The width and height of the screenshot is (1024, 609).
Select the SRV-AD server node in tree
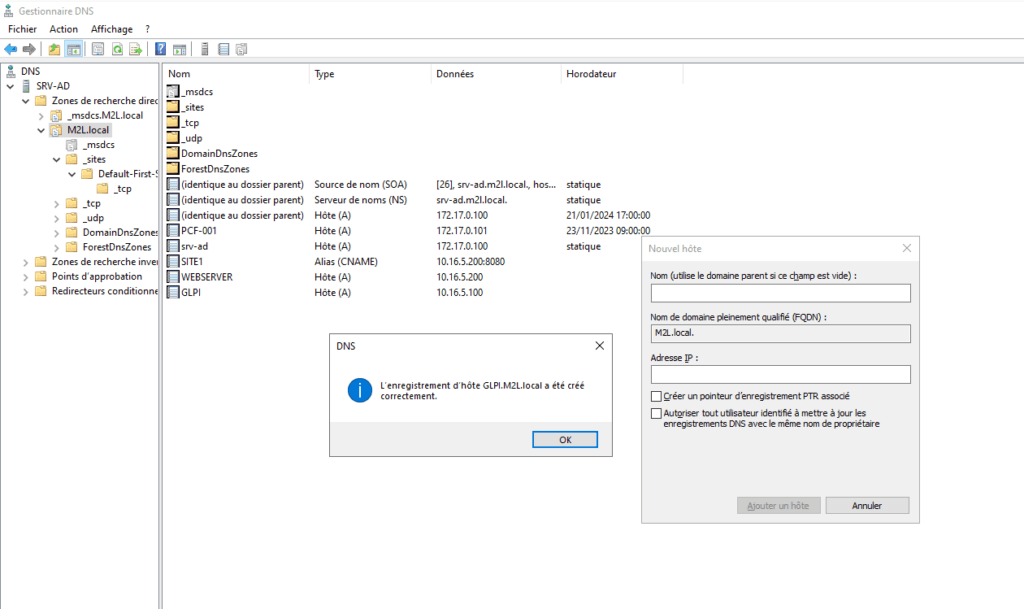pyautogui.click(x=52, y=86)
